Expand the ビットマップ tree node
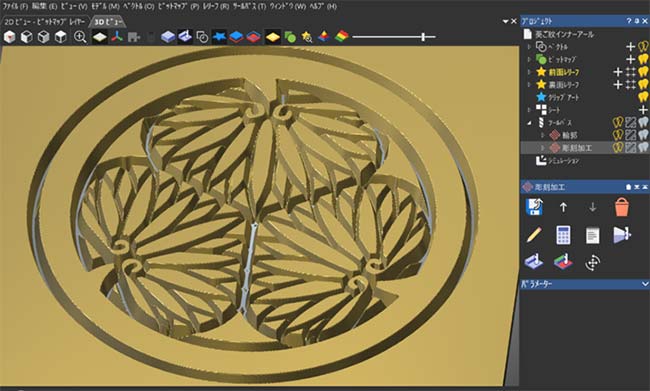 [x=529, y=59]
